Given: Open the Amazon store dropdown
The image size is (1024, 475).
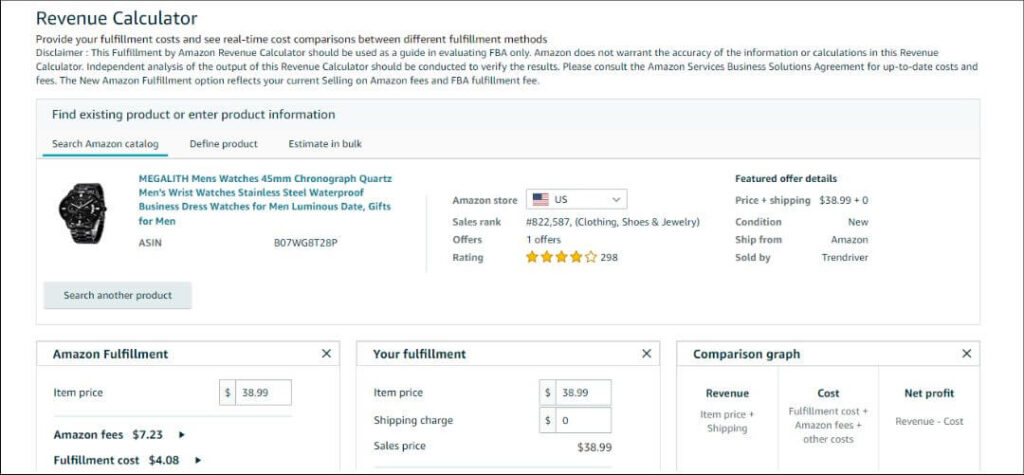Looking at the screenshot, I should point(577,199).
